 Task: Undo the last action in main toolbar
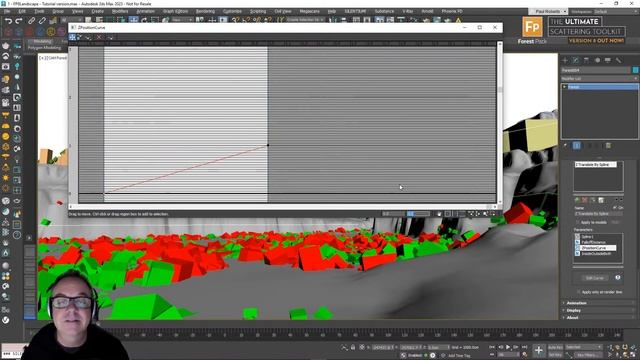pos(8,20)
